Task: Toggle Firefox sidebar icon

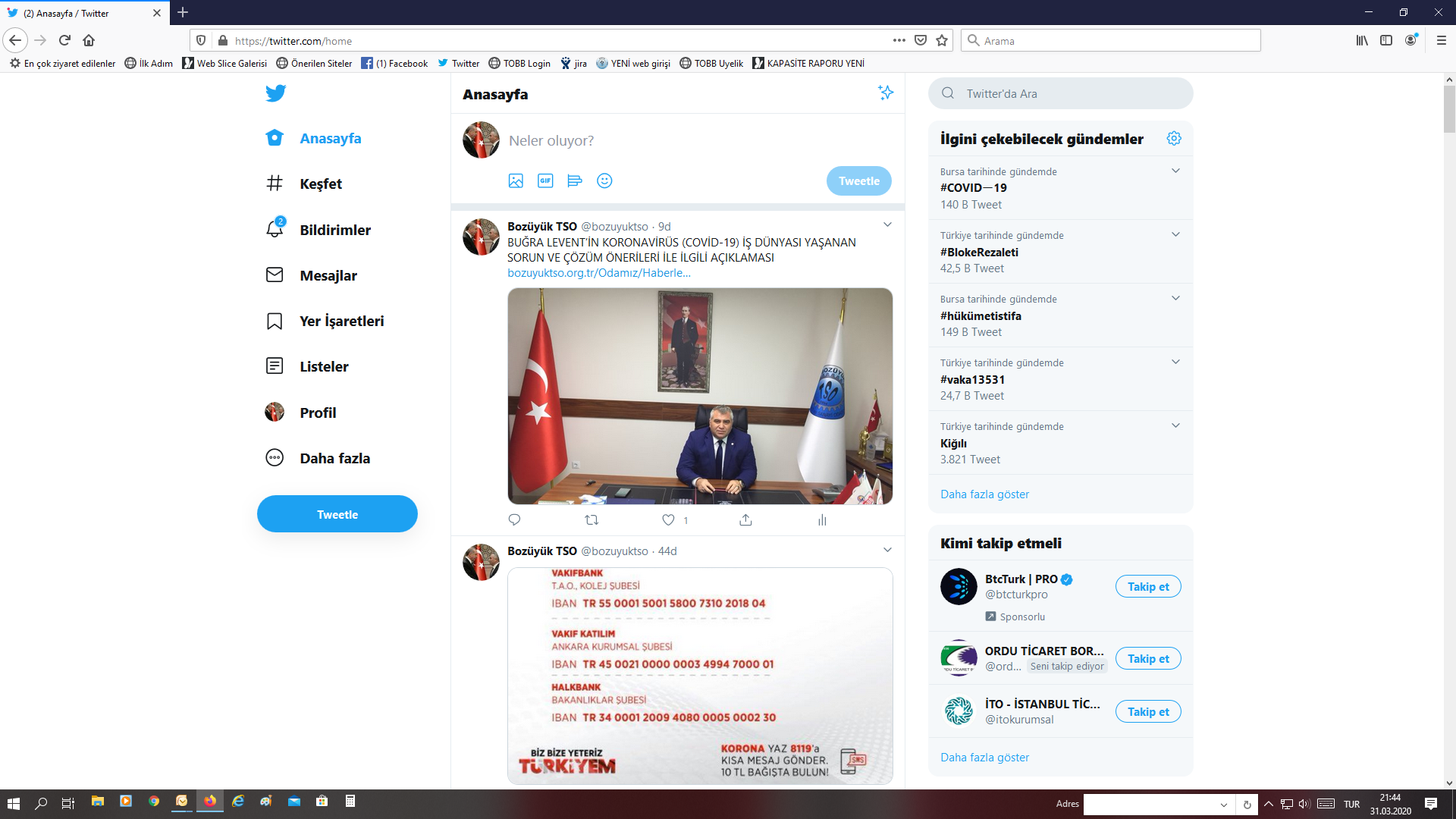Action: click(x=1386, y=40)
